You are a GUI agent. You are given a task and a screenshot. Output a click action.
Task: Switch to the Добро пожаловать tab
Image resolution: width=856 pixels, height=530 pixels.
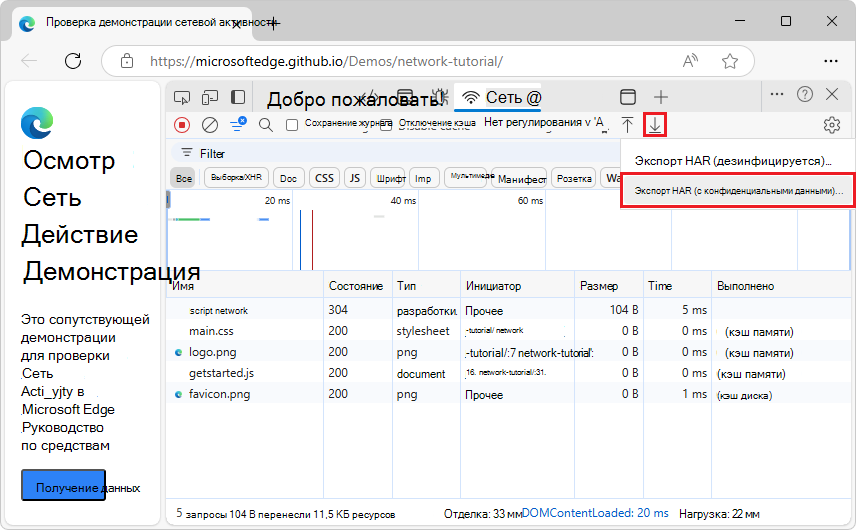355,99
